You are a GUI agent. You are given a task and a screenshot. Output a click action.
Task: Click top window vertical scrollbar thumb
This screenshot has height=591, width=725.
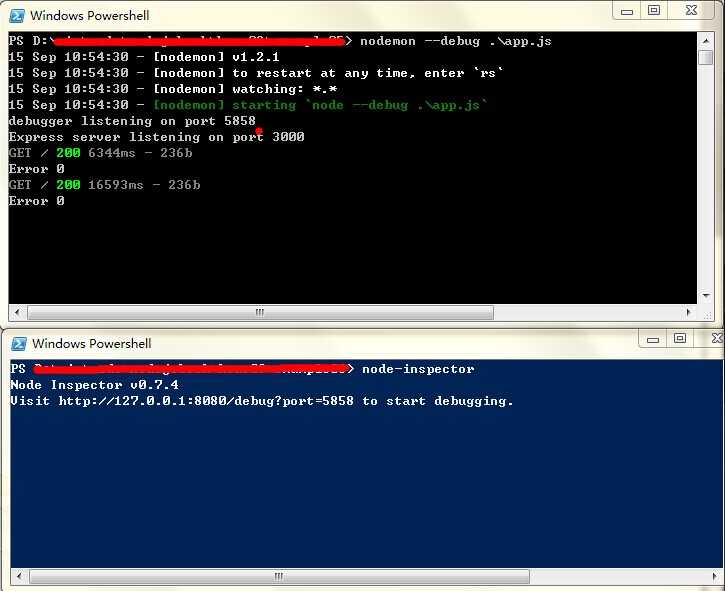[x=706, y=57]
